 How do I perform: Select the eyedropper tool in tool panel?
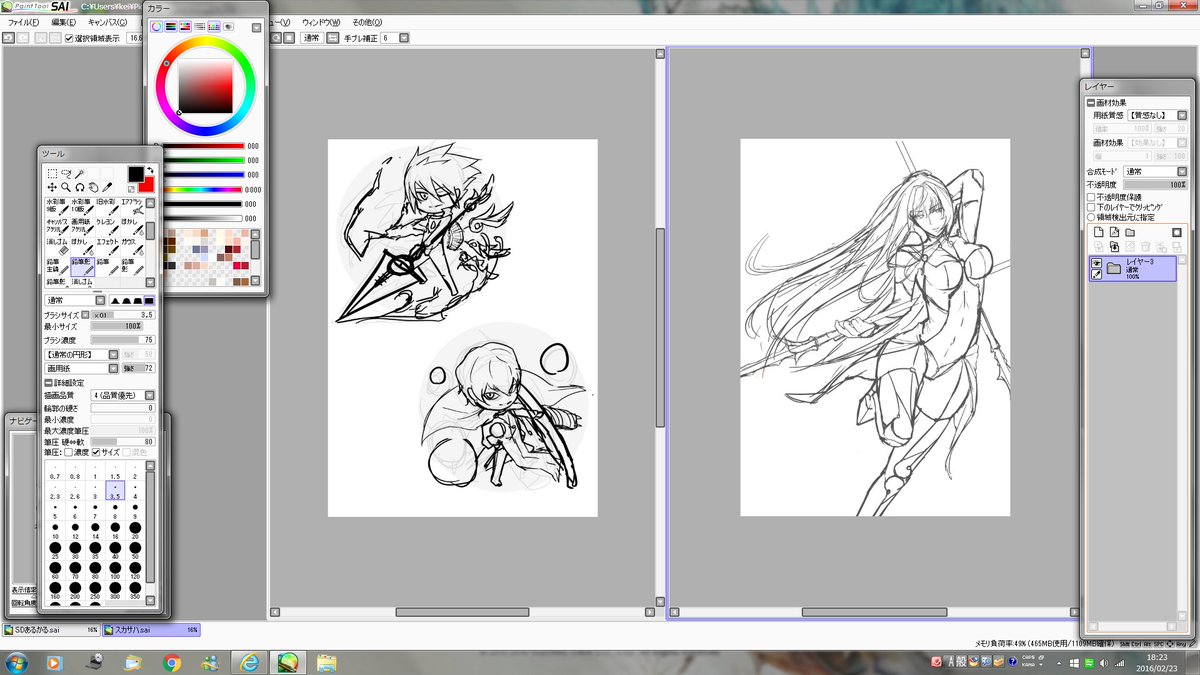[x=107, y=187]
